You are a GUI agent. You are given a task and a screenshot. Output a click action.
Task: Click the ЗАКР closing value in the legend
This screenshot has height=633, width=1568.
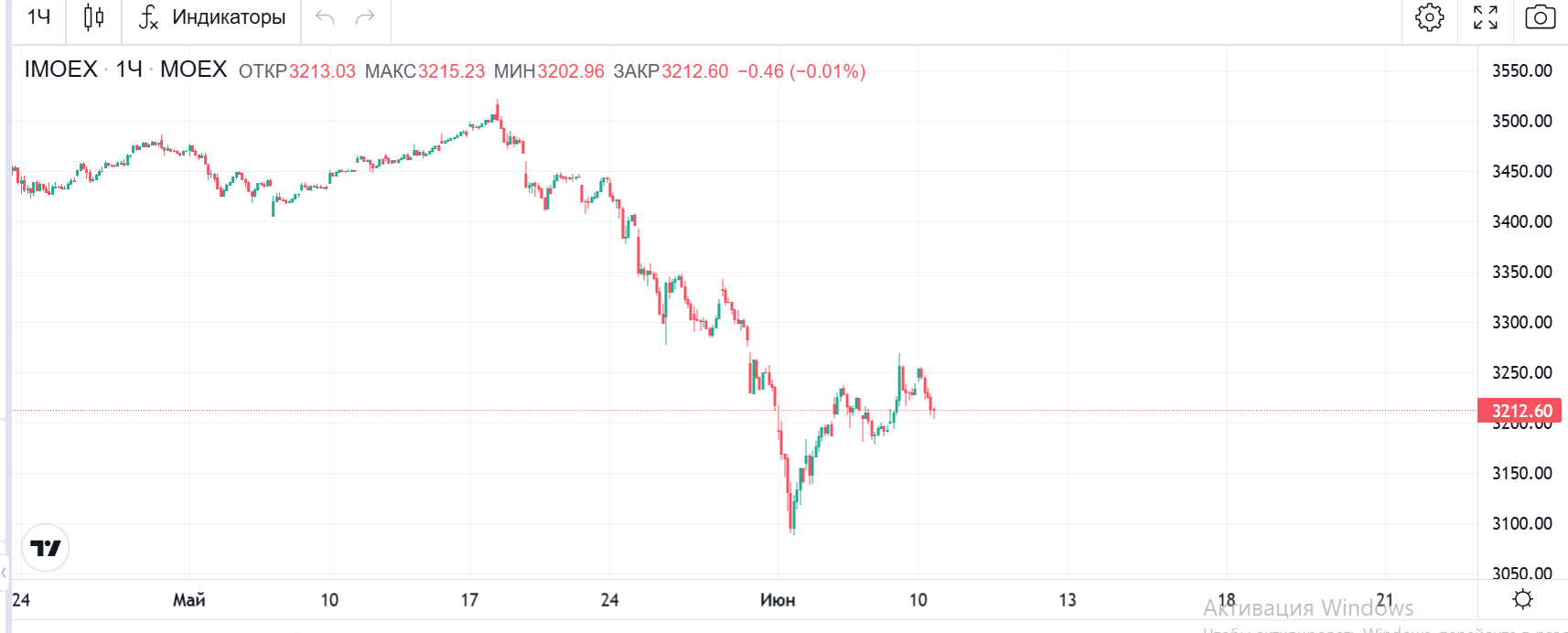coord(694,71)
